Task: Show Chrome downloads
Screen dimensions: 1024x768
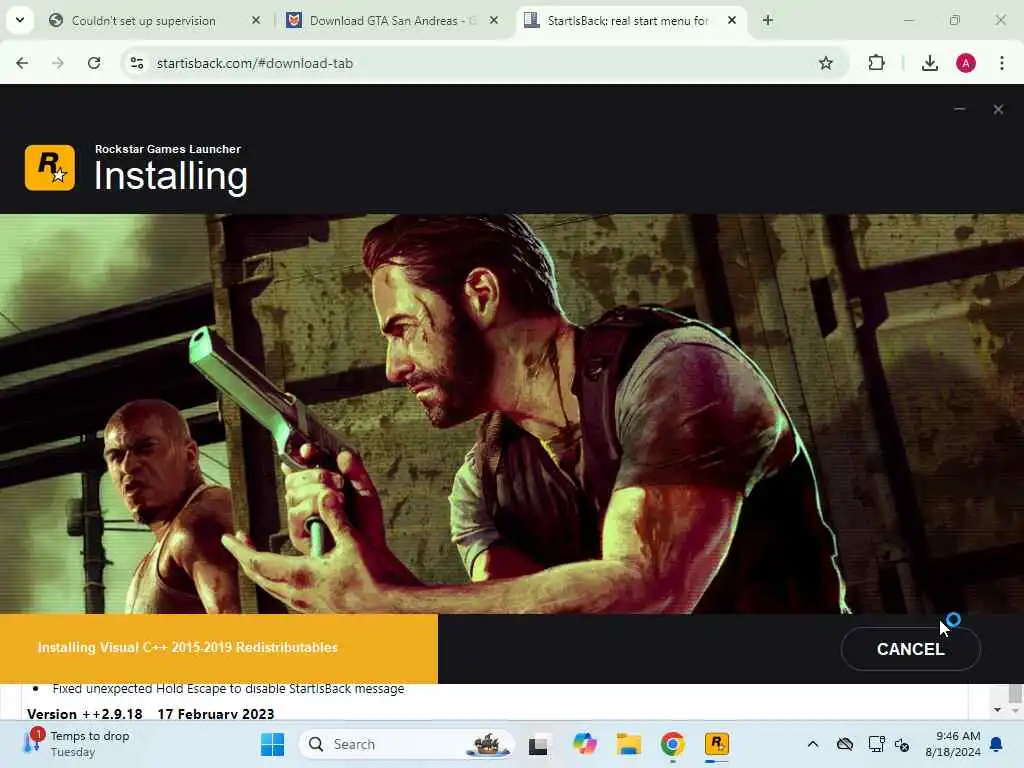Action: (930, 63)
